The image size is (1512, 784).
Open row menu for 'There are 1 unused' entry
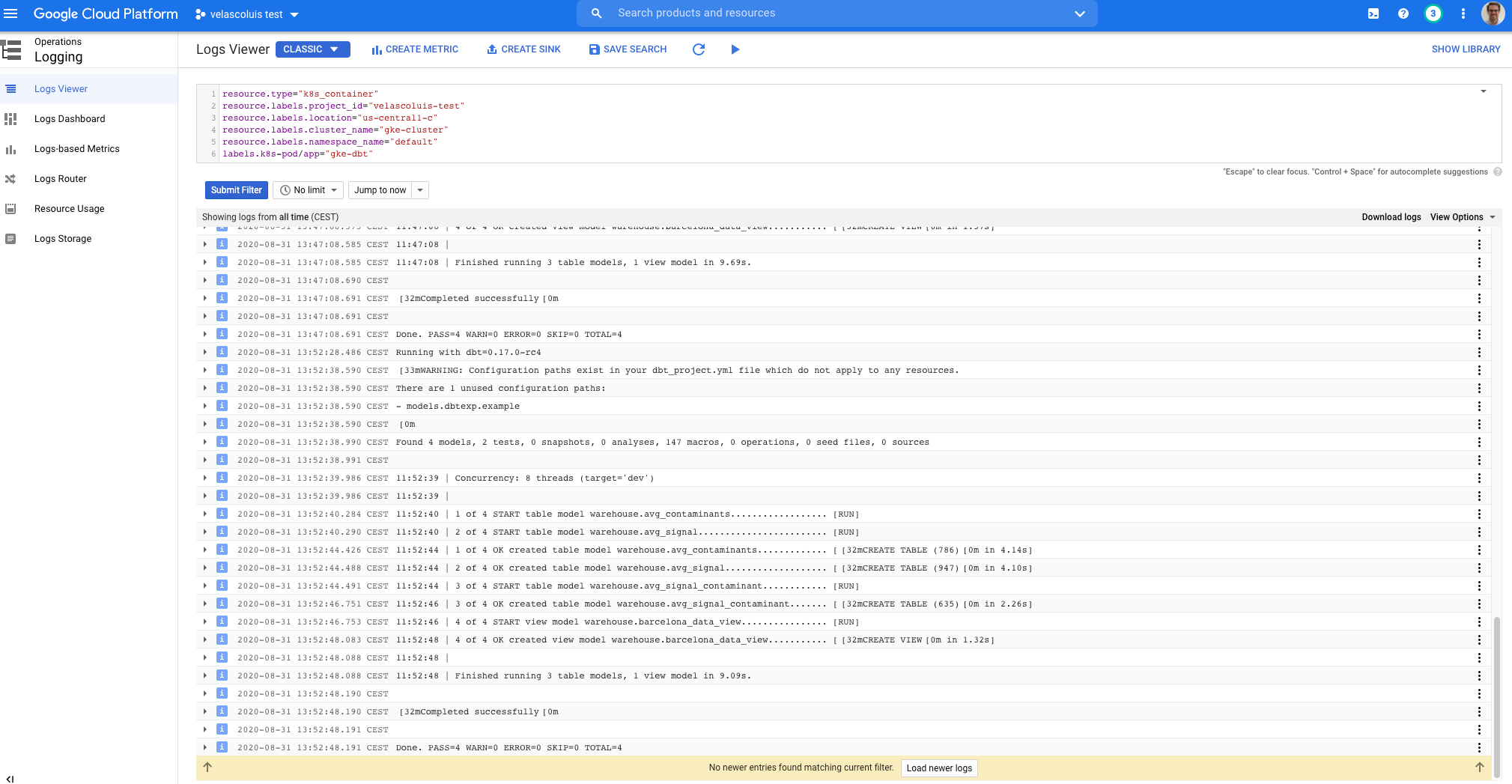coord(1479,388)
